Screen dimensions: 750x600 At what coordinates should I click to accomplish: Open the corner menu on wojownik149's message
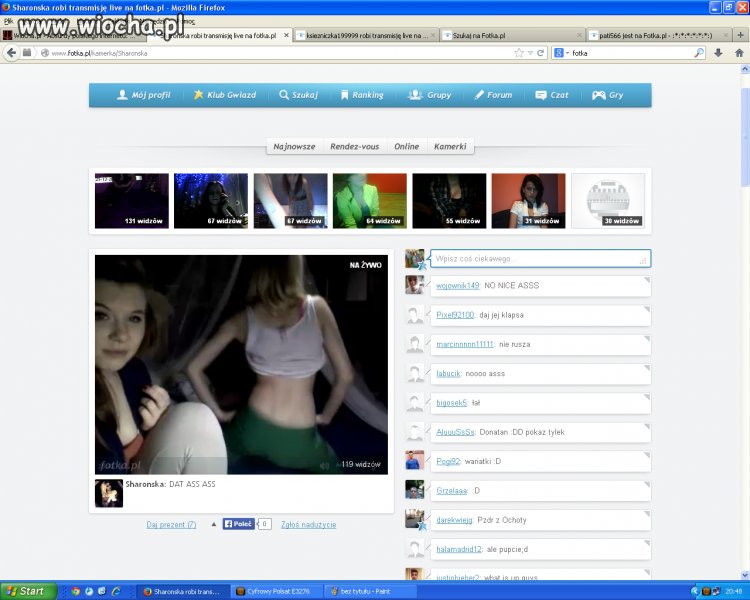[x=647, y=280]
